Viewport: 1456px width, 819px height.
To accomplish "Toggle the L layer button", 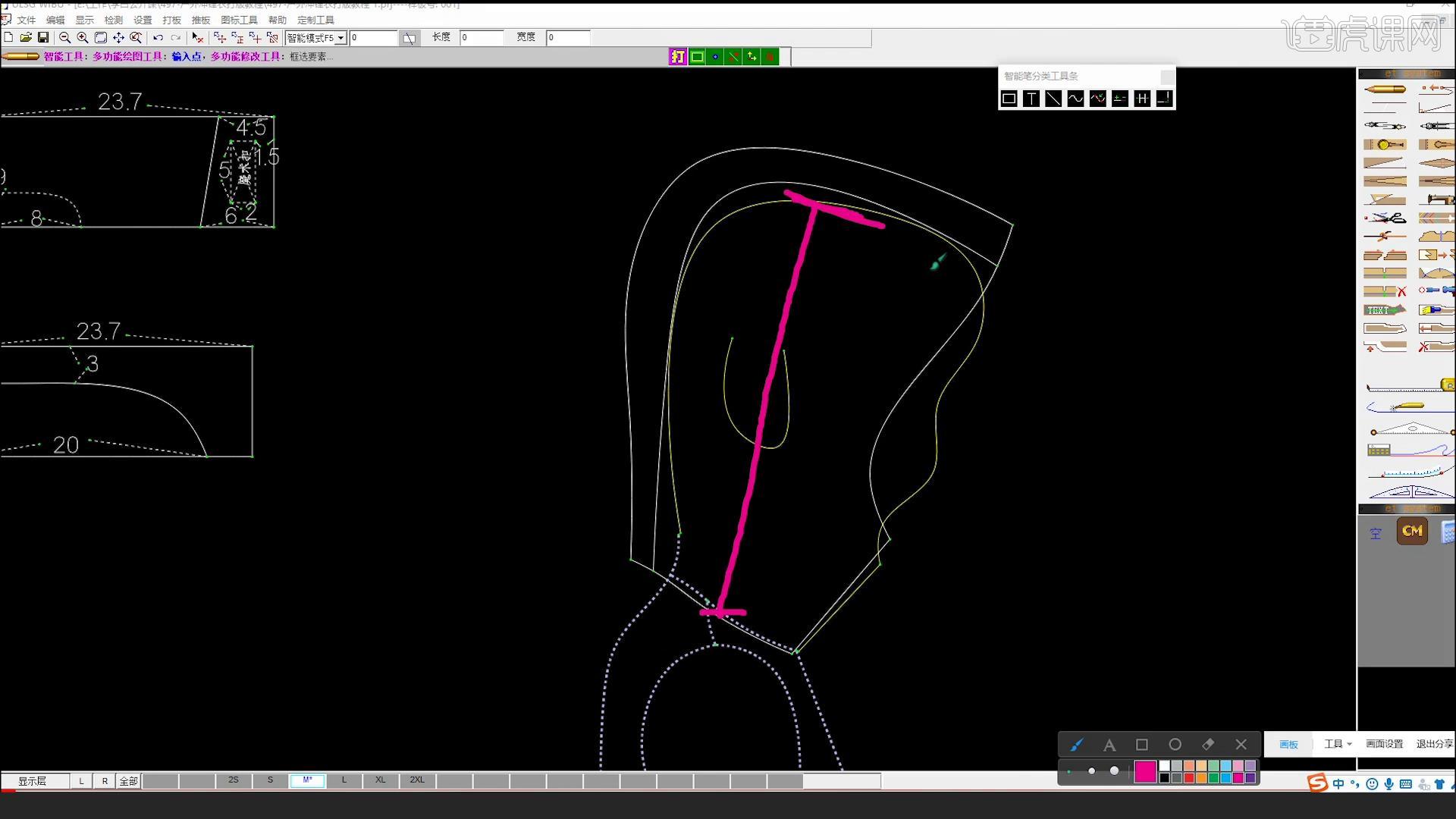I will click(81, 781).
